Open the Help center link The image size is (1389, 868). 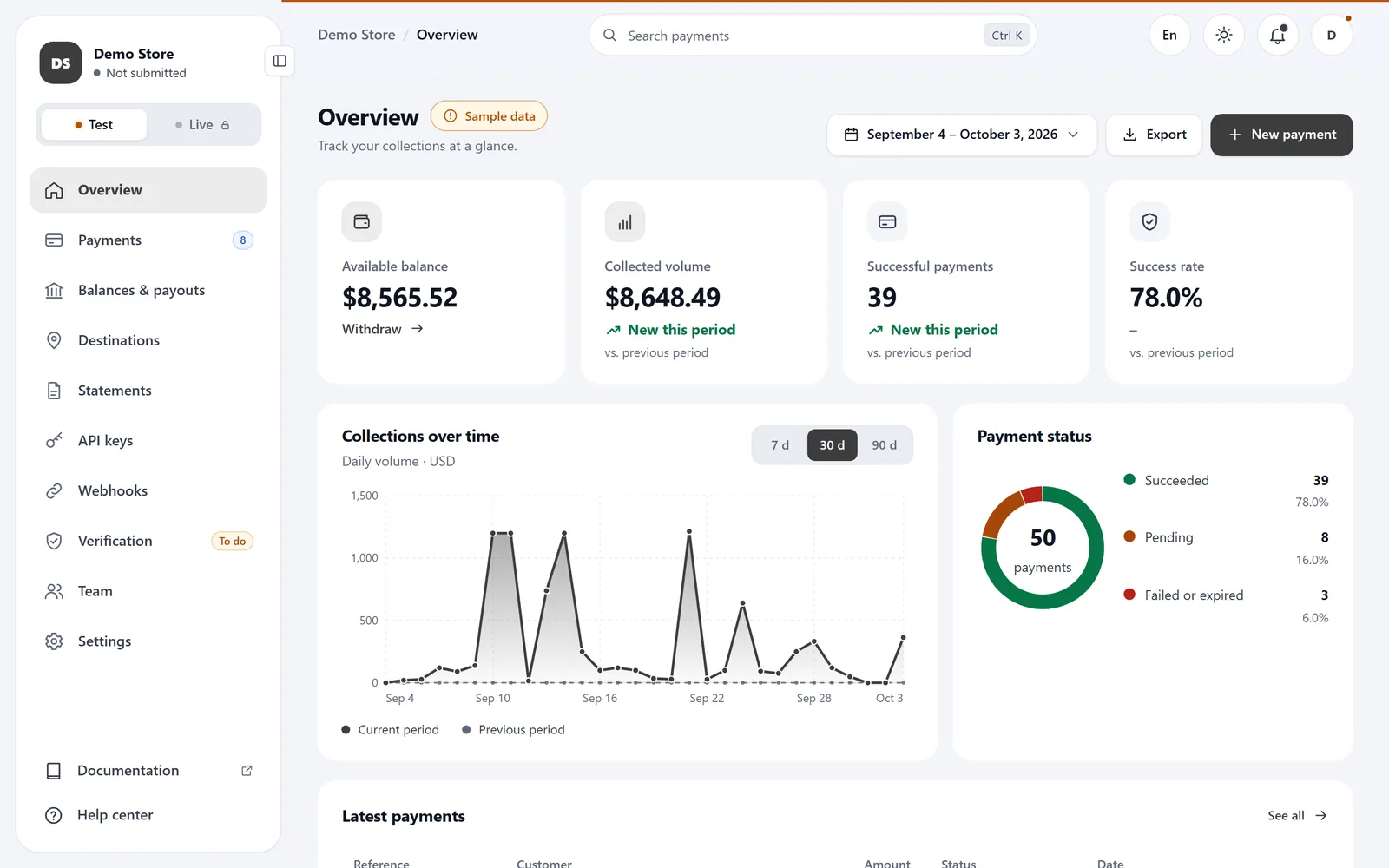pos(148,815)
